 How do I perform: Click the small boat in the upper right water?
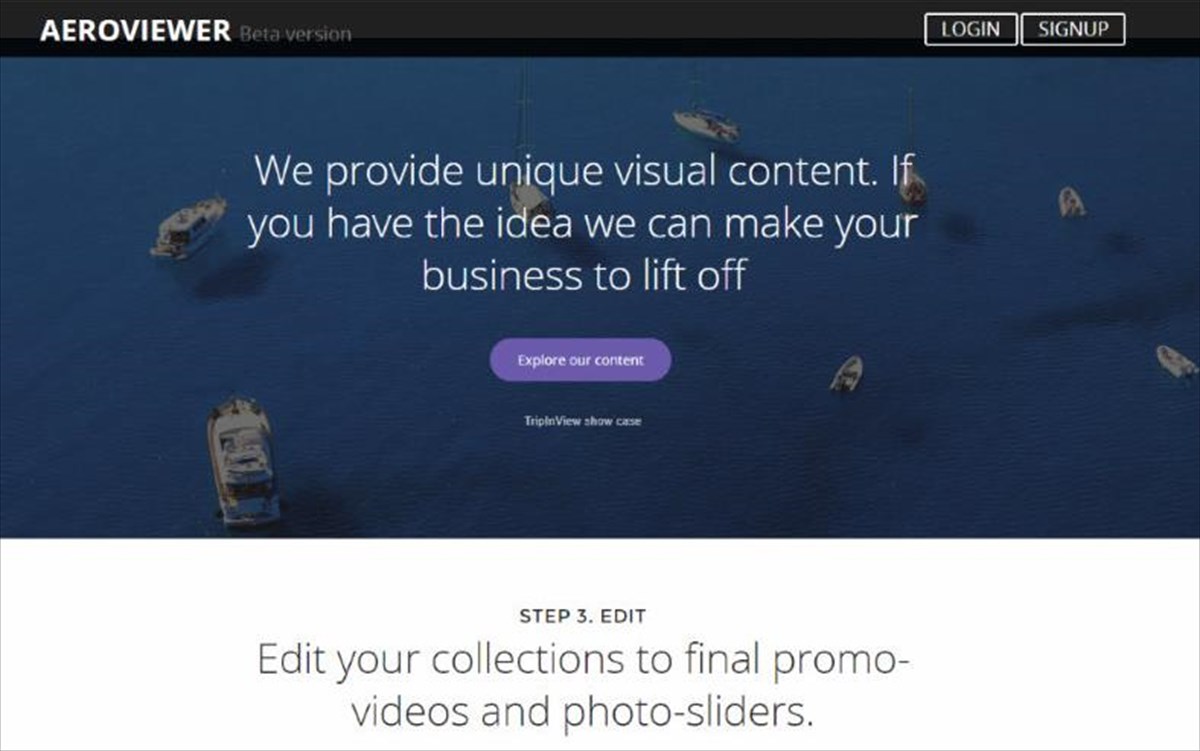(x=1071, y=201)
